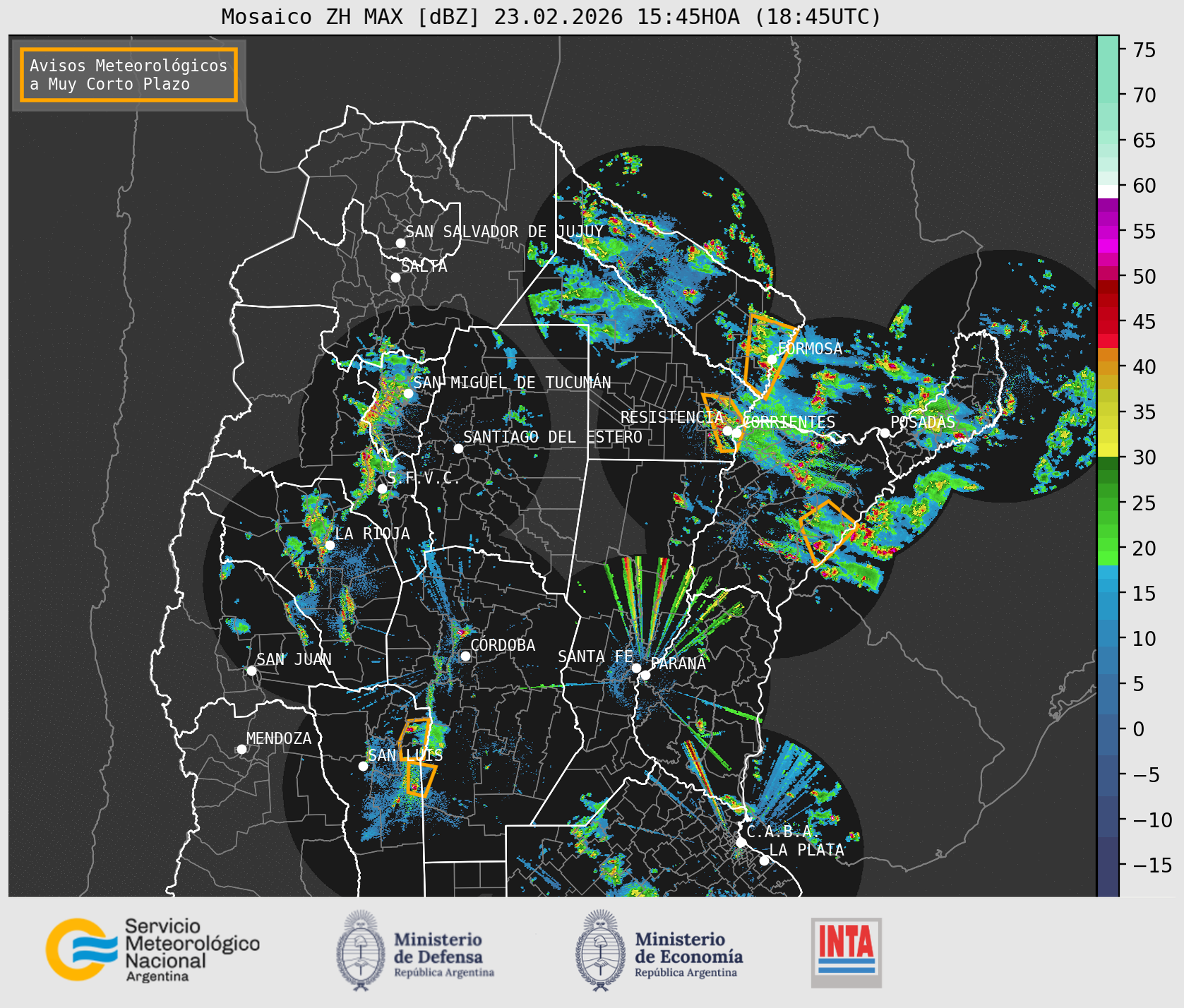Image resolution: width=1184 pixels, height=1008 pixels.
Task: Select the San Juan city marker
Action: pos(251,671)
